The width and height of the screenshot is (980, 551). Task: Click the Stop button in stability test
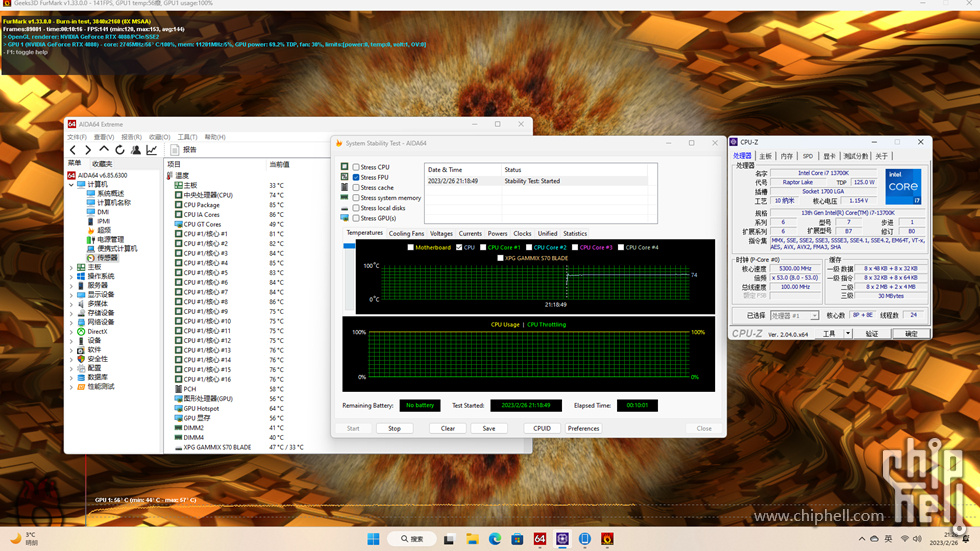[x=394, y=428]
